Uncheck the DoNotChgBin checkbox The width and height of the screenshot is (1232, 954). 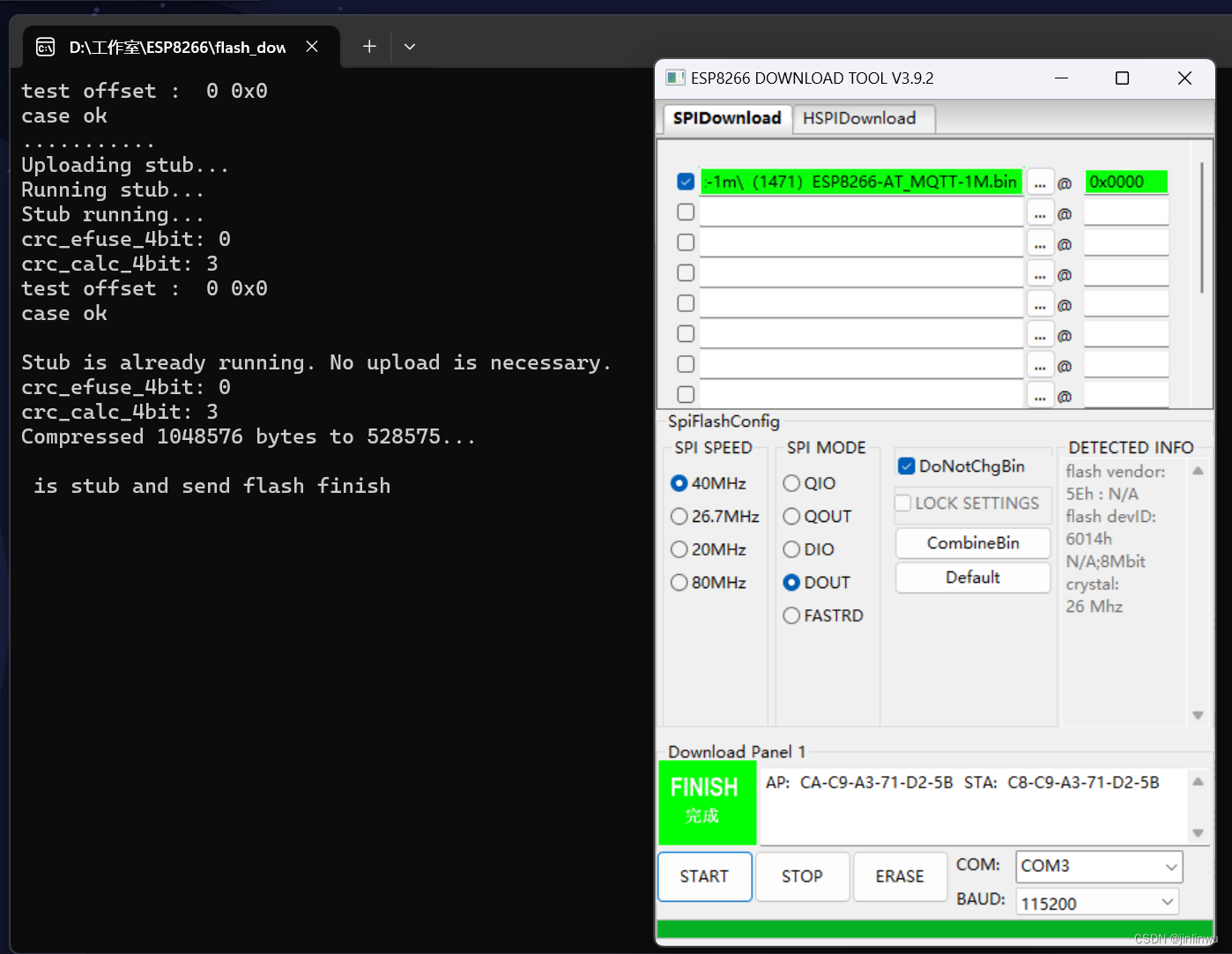coord(906,466)
